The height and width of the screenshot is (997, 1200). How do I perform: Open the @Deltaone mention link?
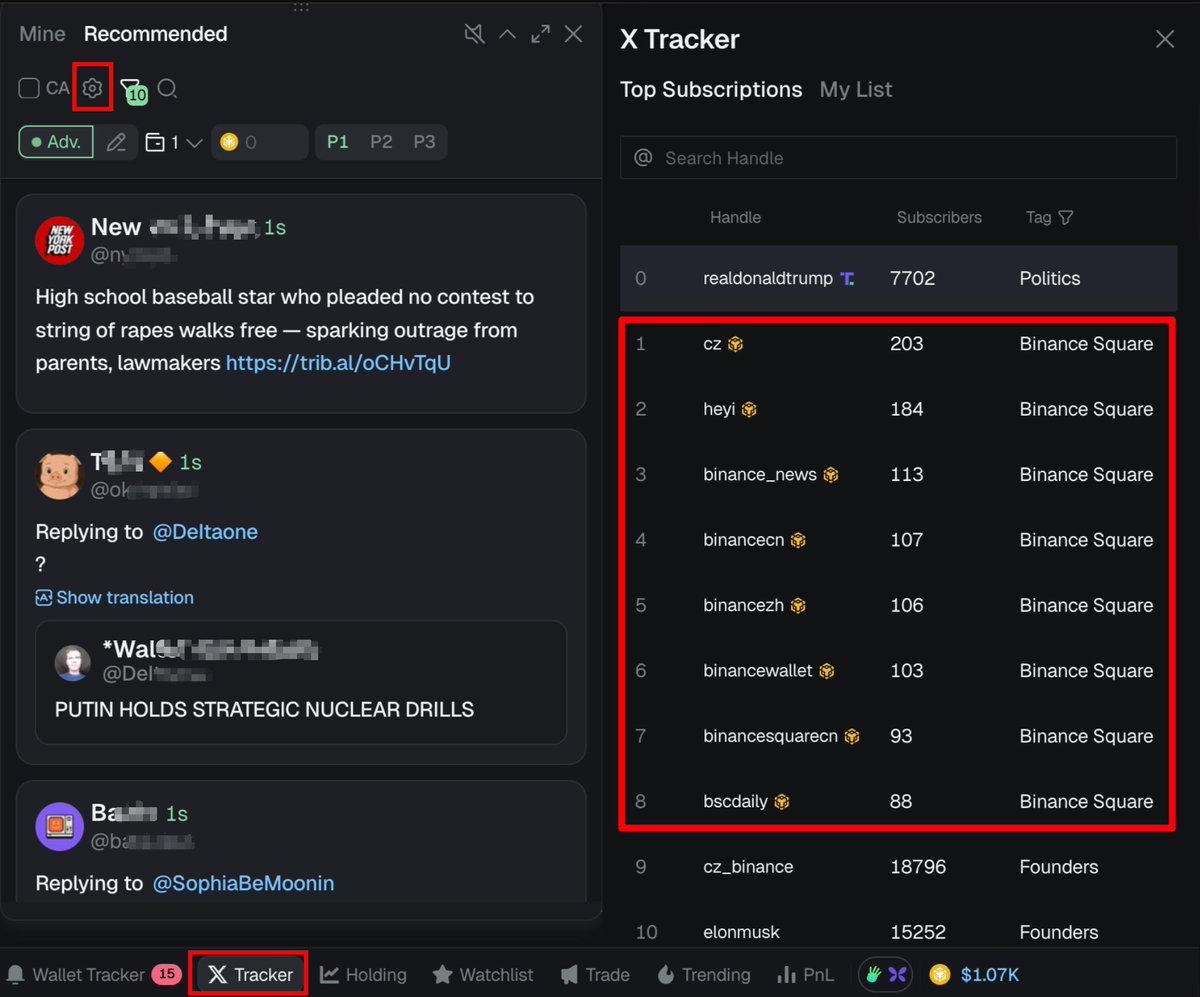click(205, 532)
